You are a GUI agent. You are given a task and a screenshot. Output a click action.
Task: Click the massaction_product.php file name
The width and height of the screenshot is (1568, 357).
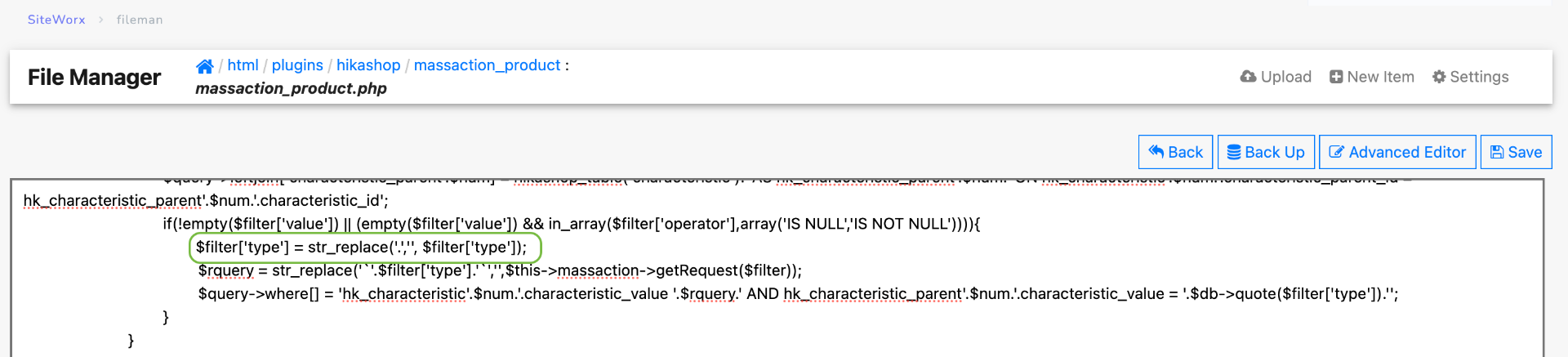coord(291,88)
